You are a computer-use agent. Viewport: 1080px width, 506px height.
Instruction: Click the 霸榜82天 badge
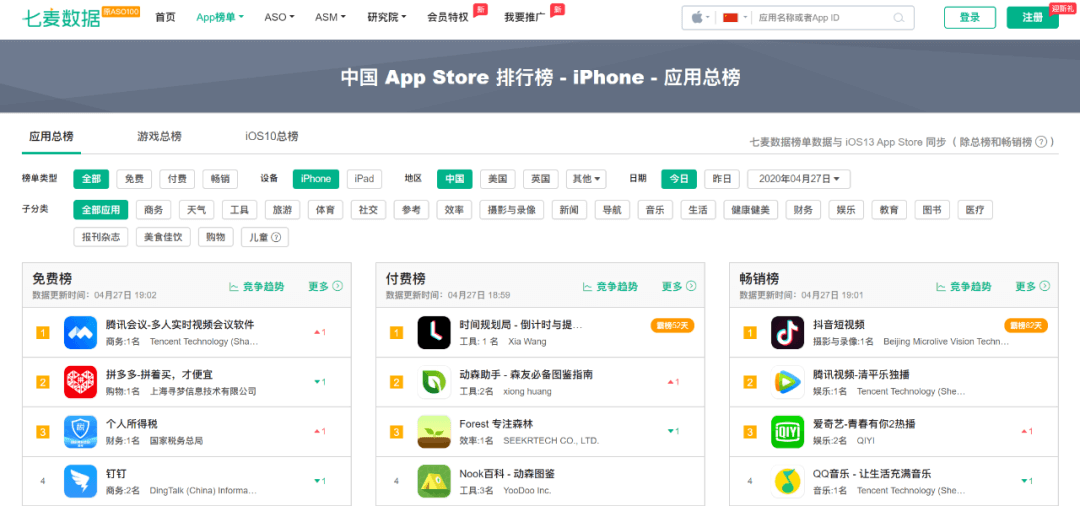coord(1026,325)
